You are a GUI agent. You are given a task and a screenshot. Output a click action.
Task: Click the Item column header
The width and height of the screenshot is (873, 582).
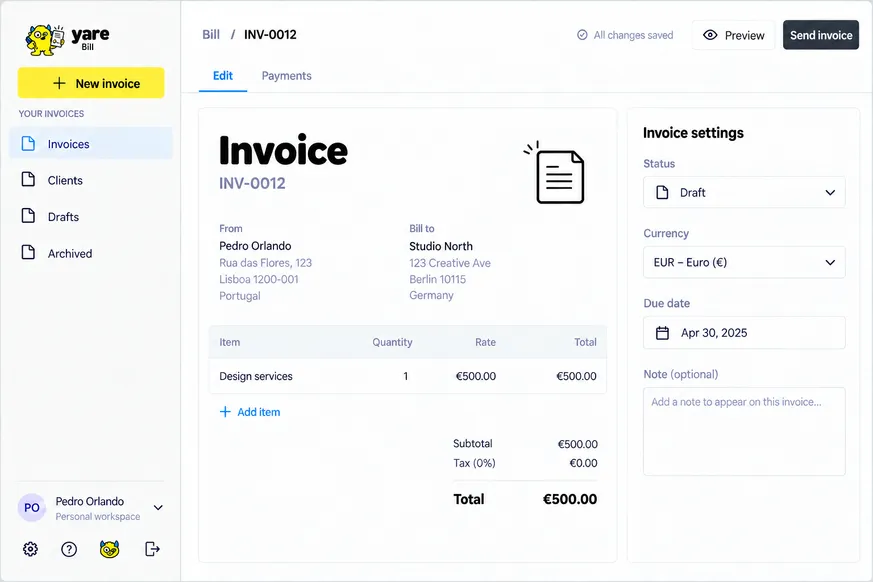[x=229, y=343]
